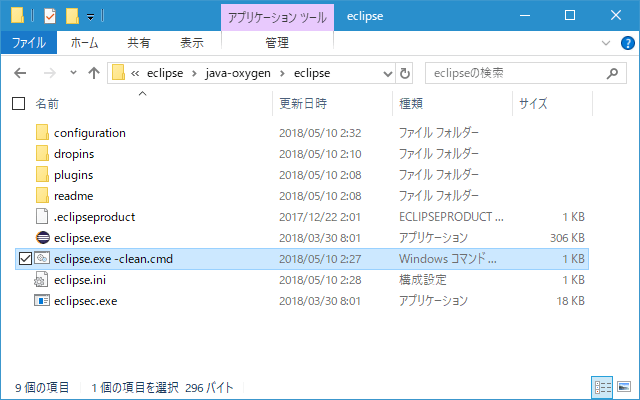Open the ファイル menu tab
This screenshot has height=400, width=640.
pyautogui.click(x=29, y=42)
